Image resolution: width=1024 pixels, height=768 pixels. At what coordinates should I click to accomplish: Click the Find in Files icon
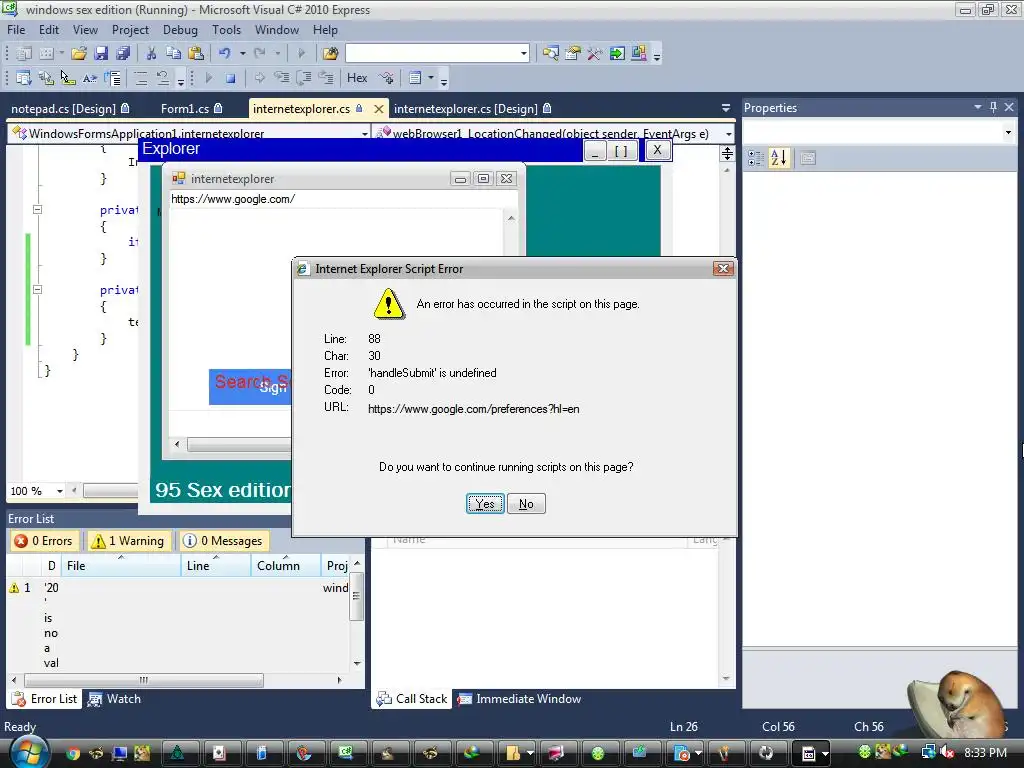pyautogui.click(x=330, y=54)
